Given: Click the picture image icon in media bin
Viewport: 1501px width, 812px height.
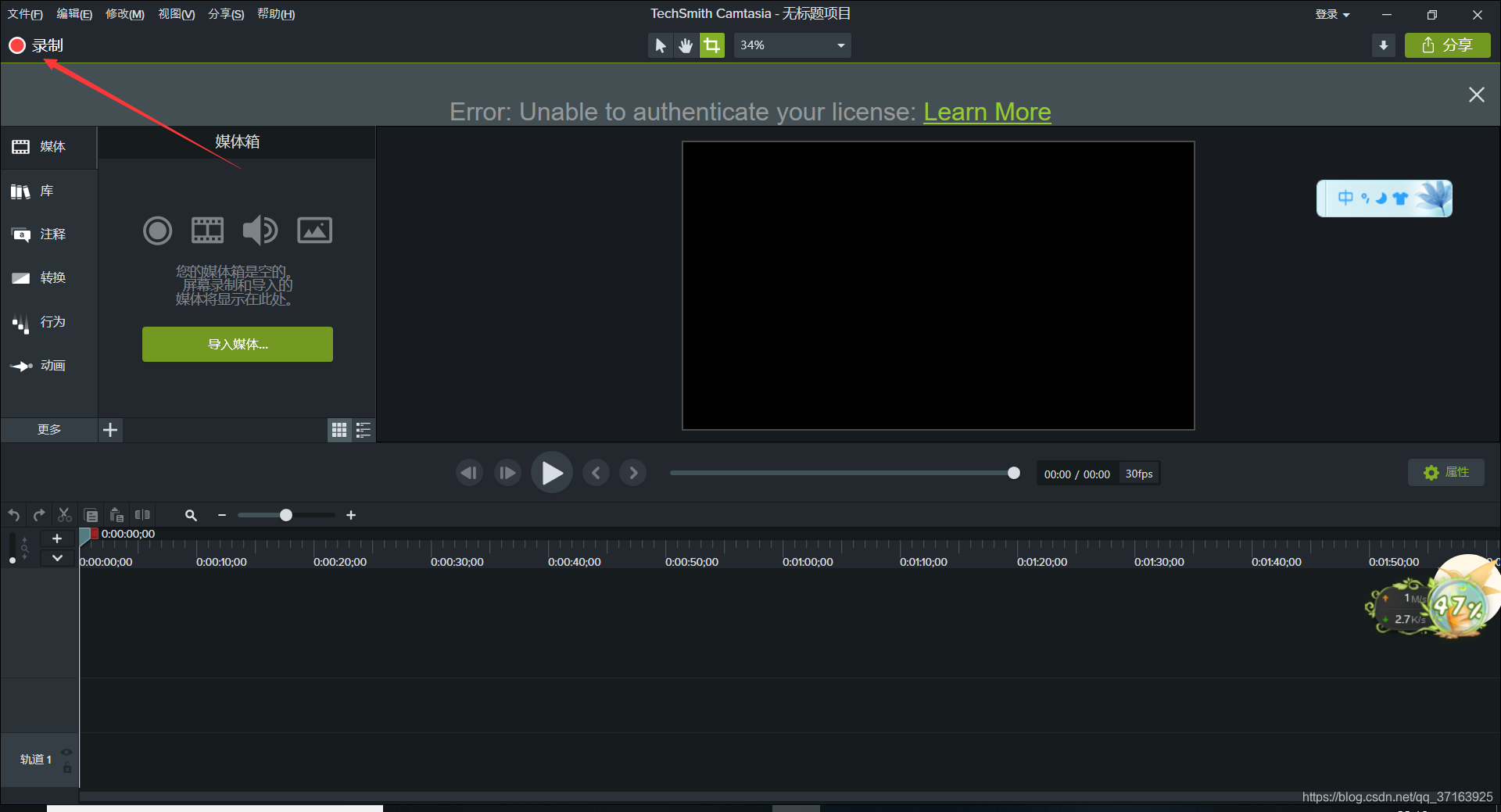Looking at the screenshot, I should [315, 231].
